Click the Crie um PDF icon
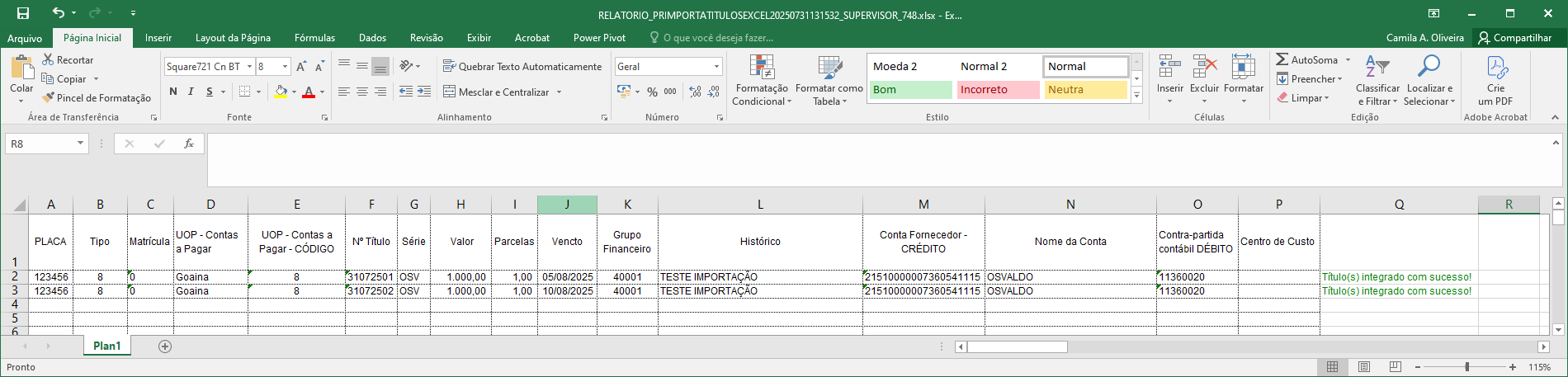Image resolution: width=1568 pixels, height=377 pixels. tap(1496, 67)
